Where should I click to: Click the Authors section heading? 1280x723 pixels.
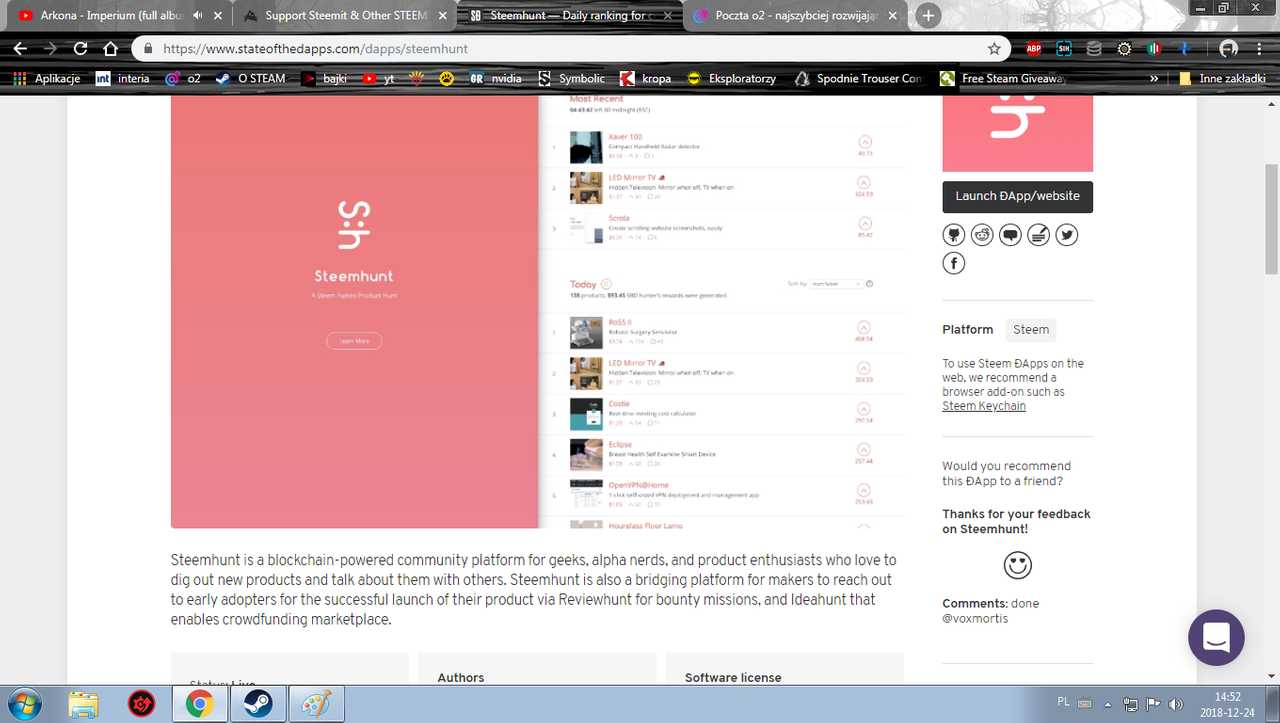pyautogui.click(x=461, y=677)
